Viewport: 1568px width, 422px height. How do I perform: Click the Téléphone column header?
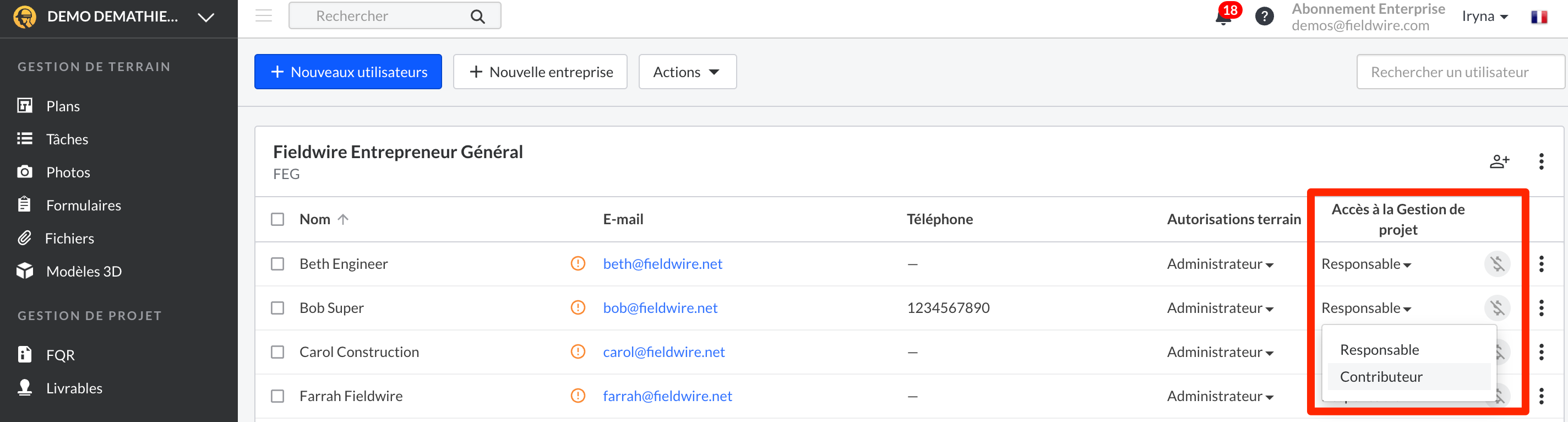pos(939,219)
